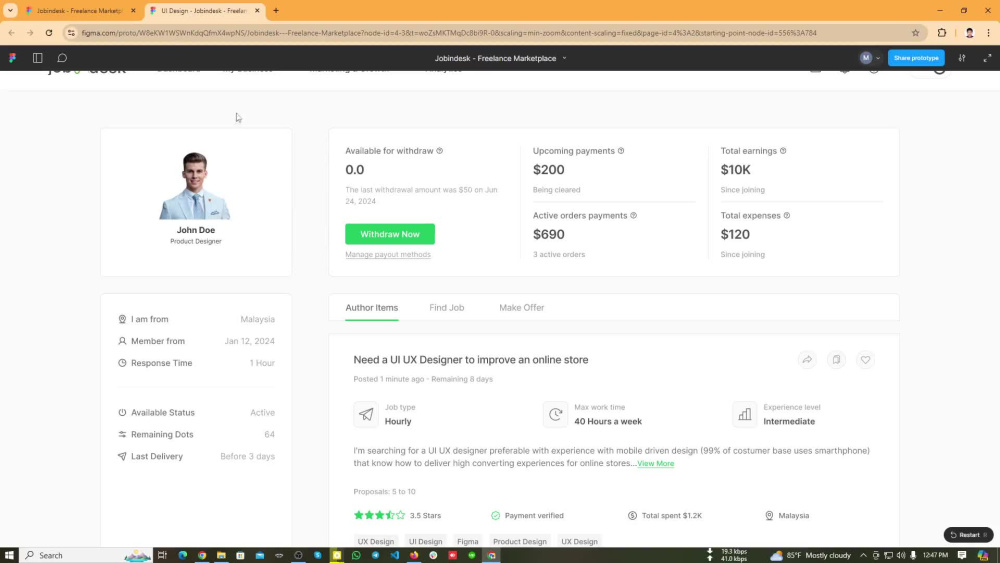This screenshot has height=563, width=1000.
Task: Open File Explorer from the taskbar
Action: point(221,555)
